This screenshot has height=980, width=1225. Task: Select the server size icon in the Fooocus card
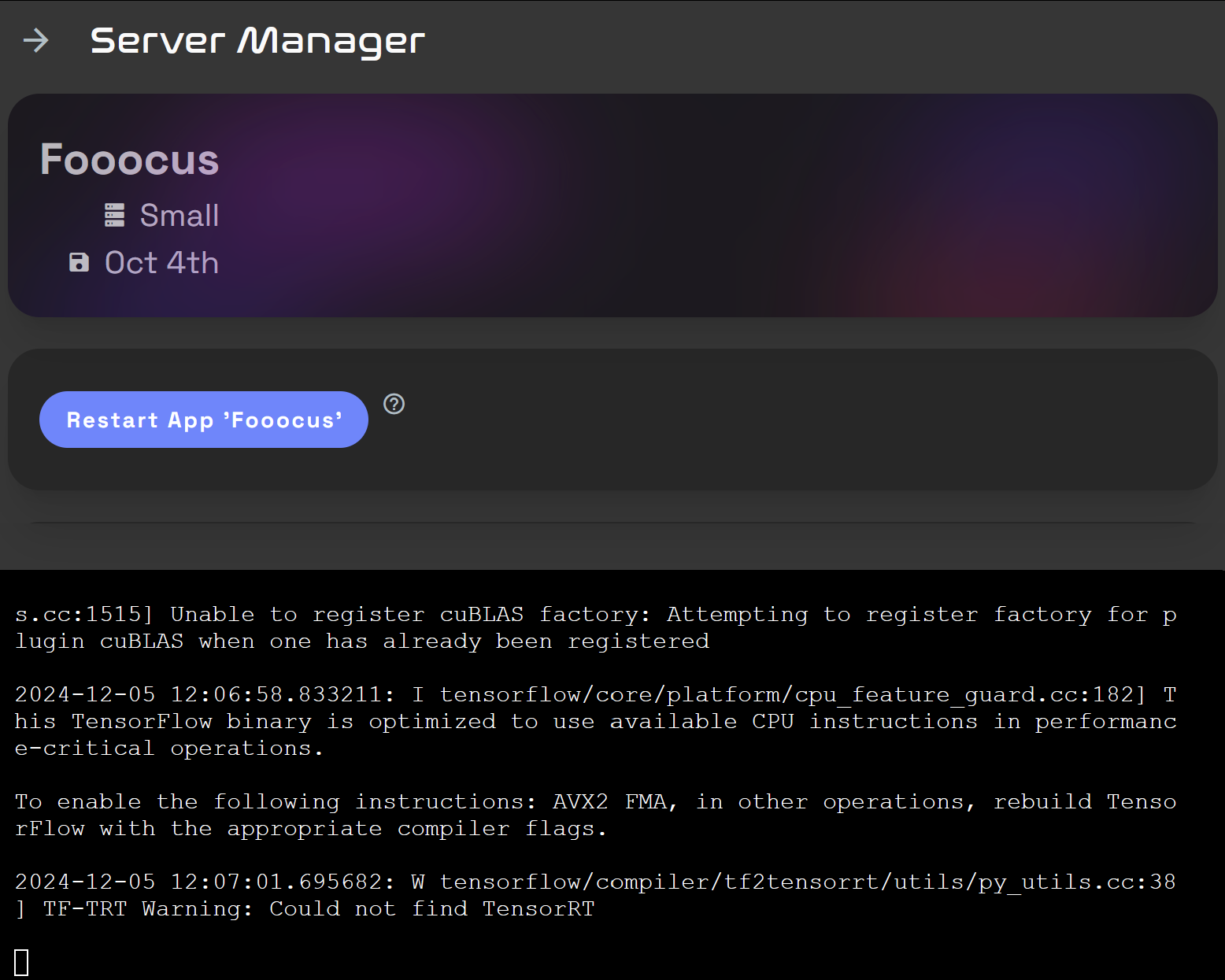[x=115, y=215]
